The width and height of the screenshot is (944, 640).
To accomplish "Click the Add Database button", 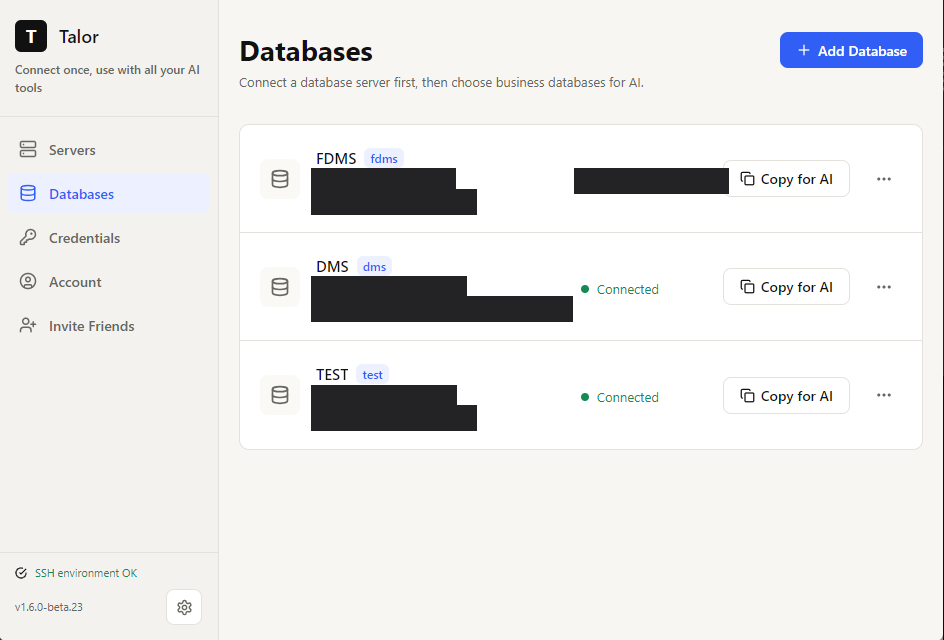I will tap(851, 51).
